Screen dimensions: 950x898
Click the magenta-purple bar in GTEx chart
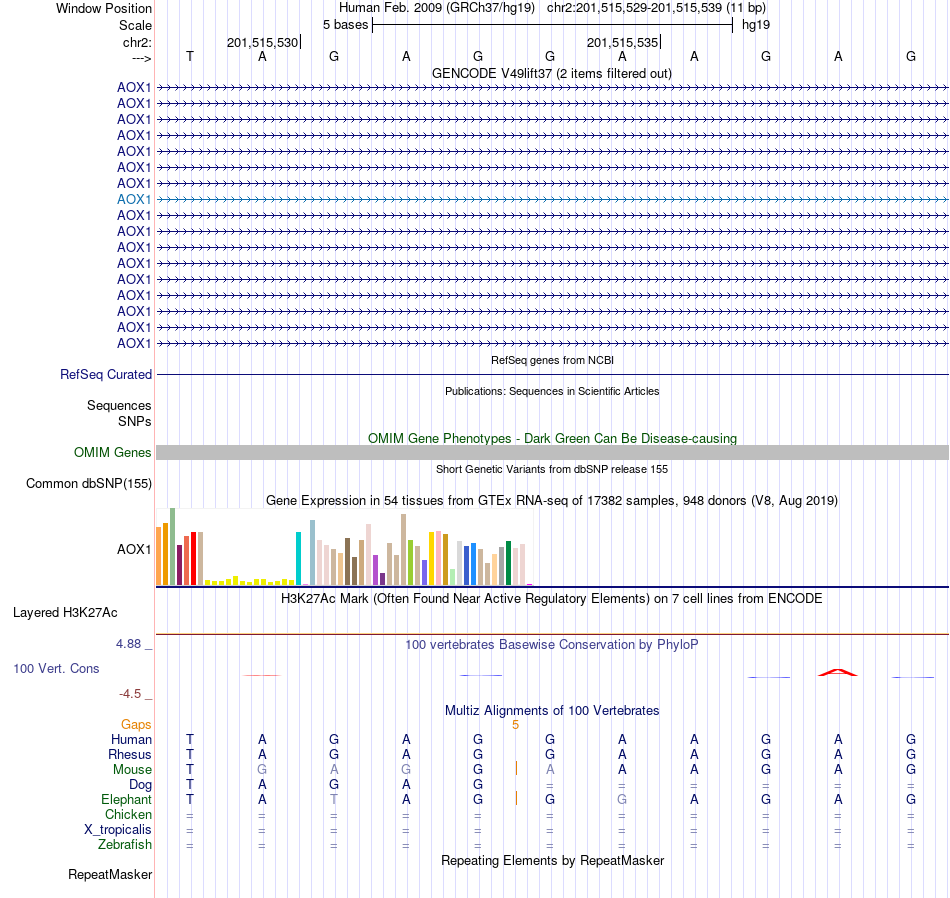point(376,570)
